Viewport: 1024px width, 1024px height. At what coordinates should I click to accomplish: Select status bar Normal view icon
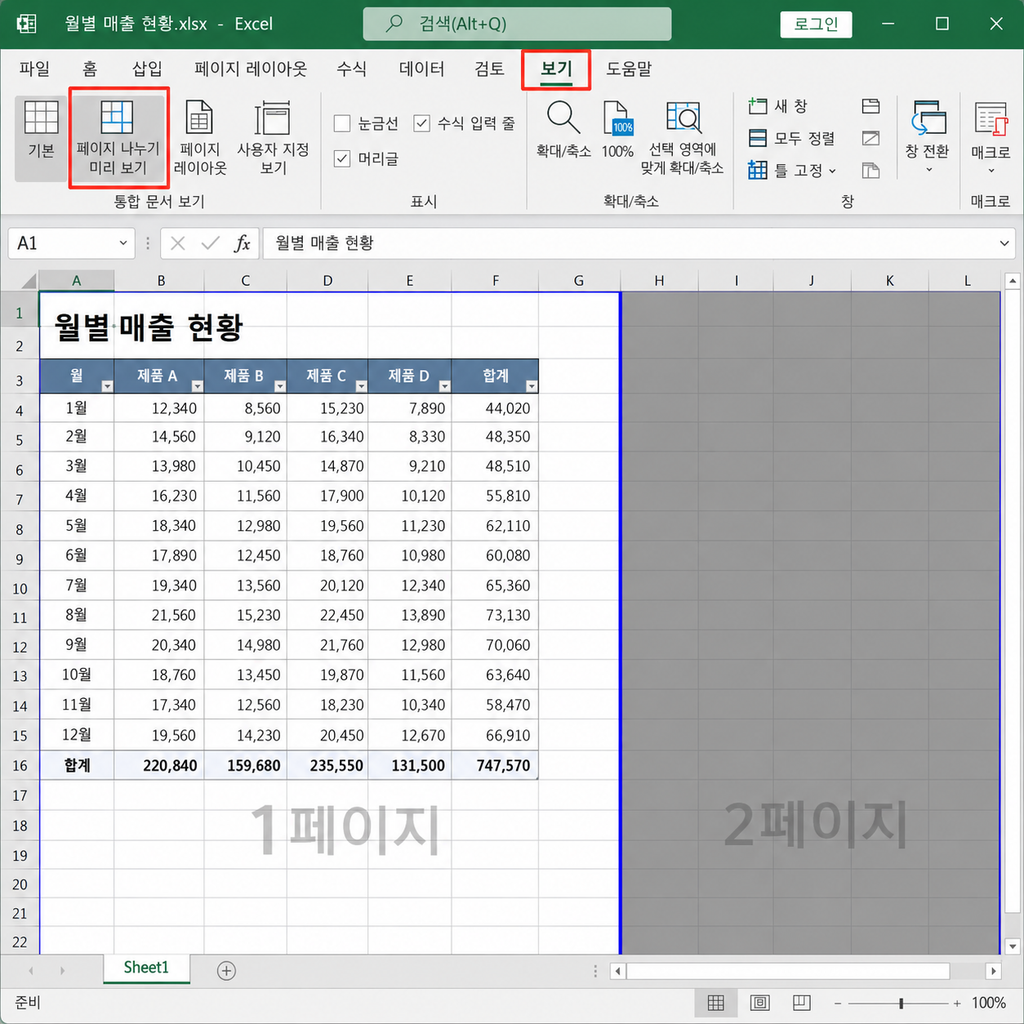click(716, 1002)
